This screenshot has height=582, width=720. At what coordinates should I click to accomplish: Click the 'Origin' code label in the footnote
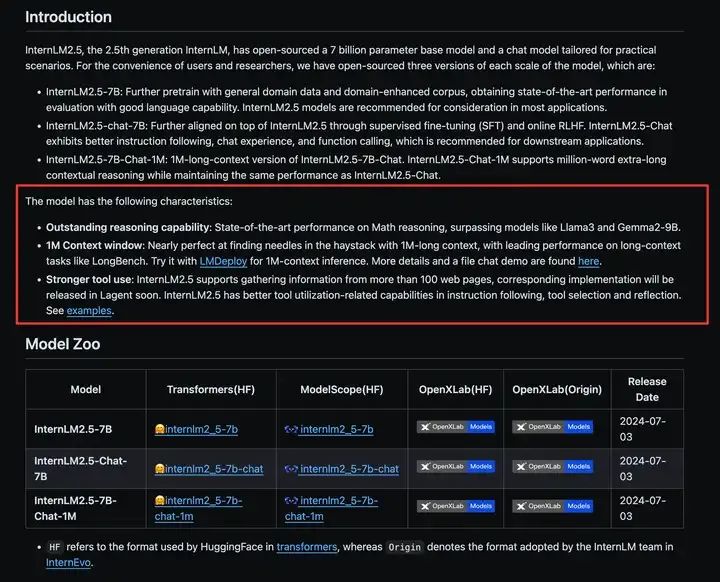point(405,547)
